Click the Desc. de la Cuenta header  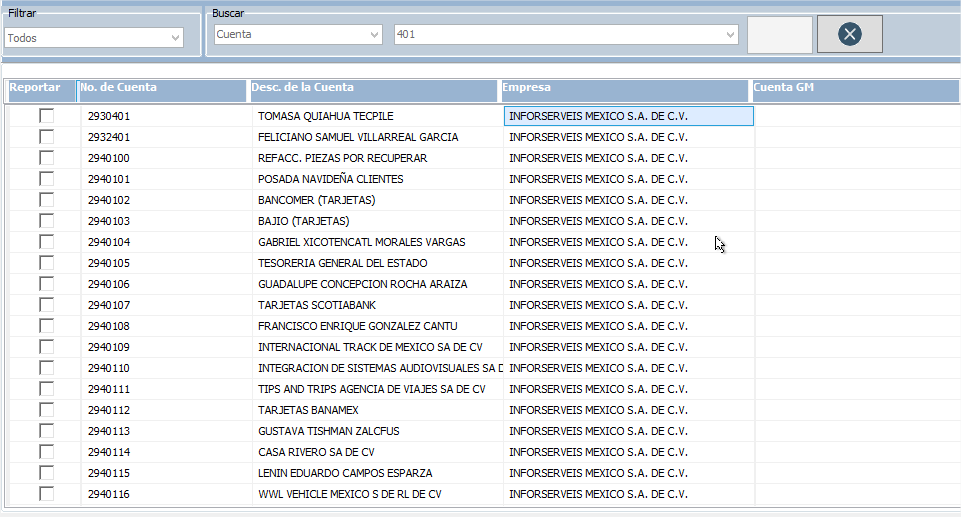(x=373, y=91)
